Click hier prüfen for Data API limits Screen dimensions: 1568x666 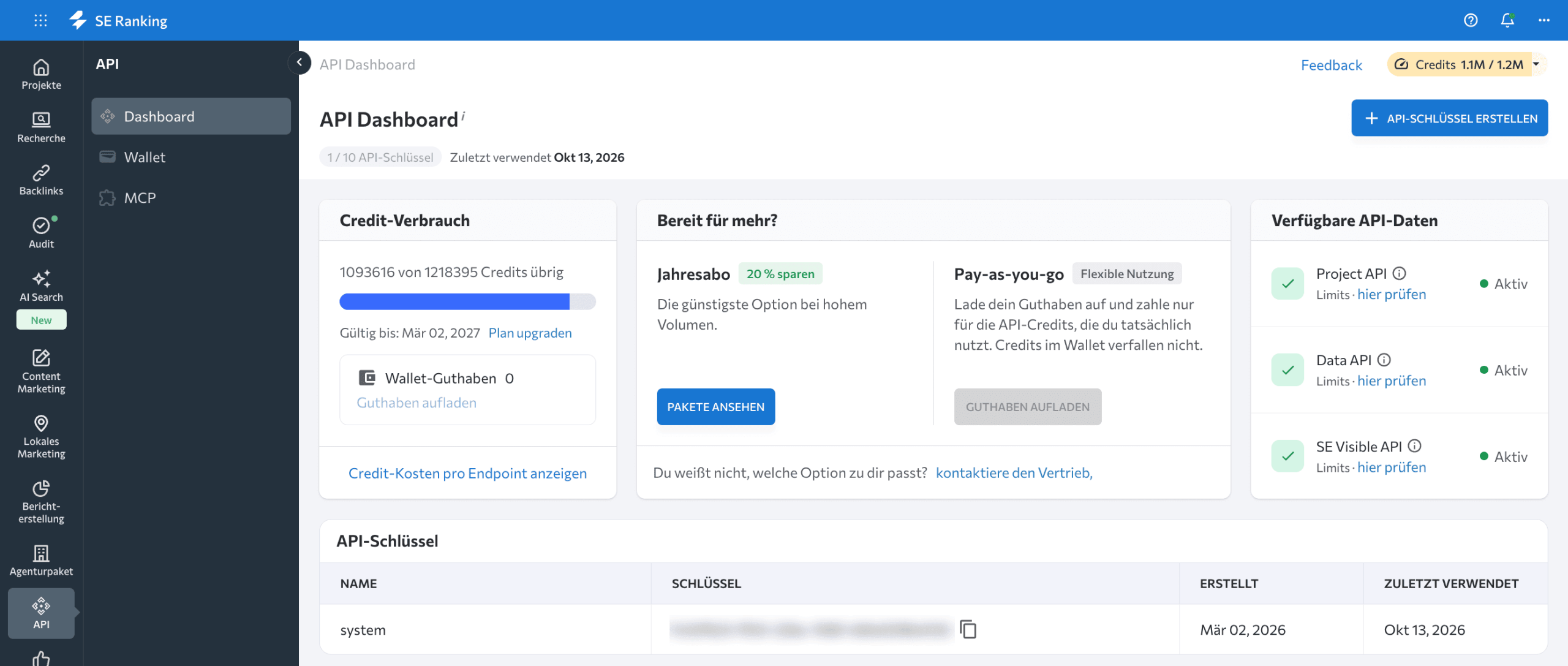pos(1392,381)
